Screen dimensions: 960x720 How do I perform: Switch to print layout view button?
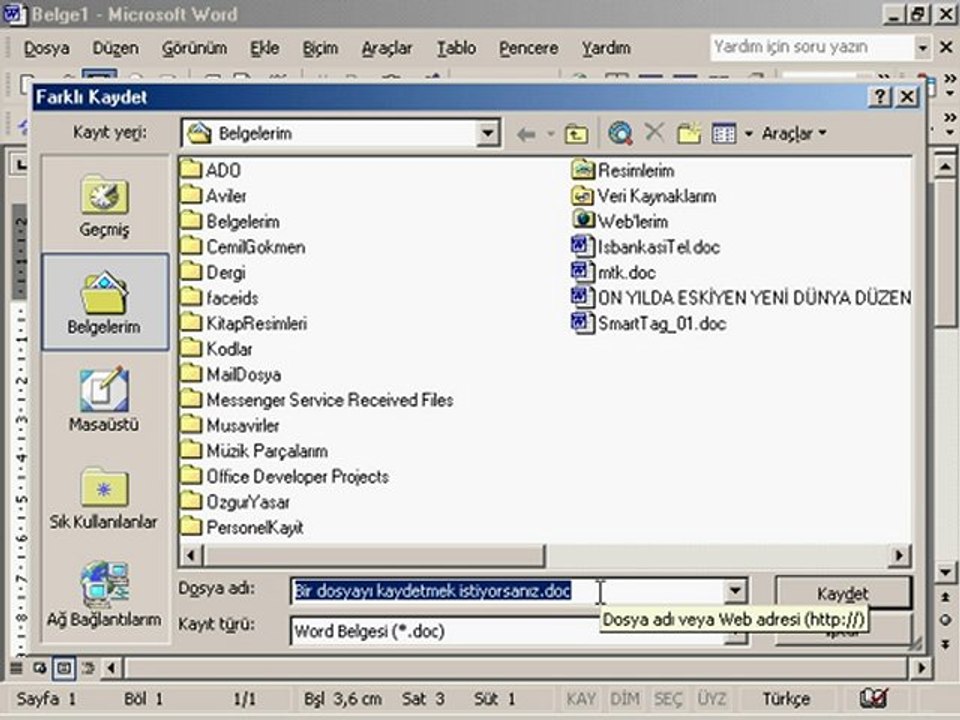(64, 668)
